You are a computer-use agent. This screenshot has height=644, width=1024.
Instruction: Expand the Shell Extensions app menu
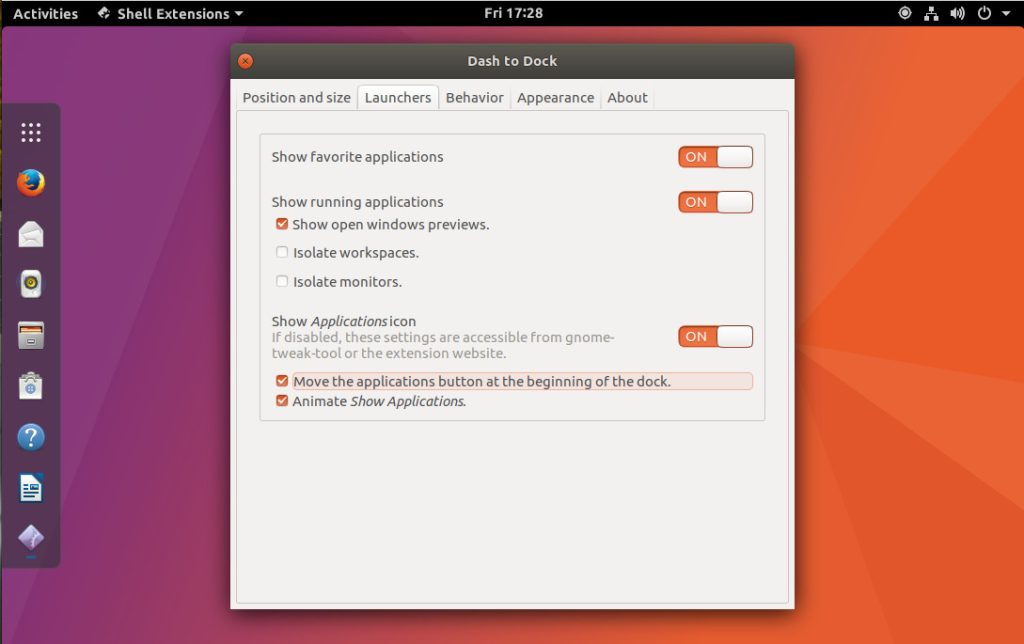coord(170,14)
